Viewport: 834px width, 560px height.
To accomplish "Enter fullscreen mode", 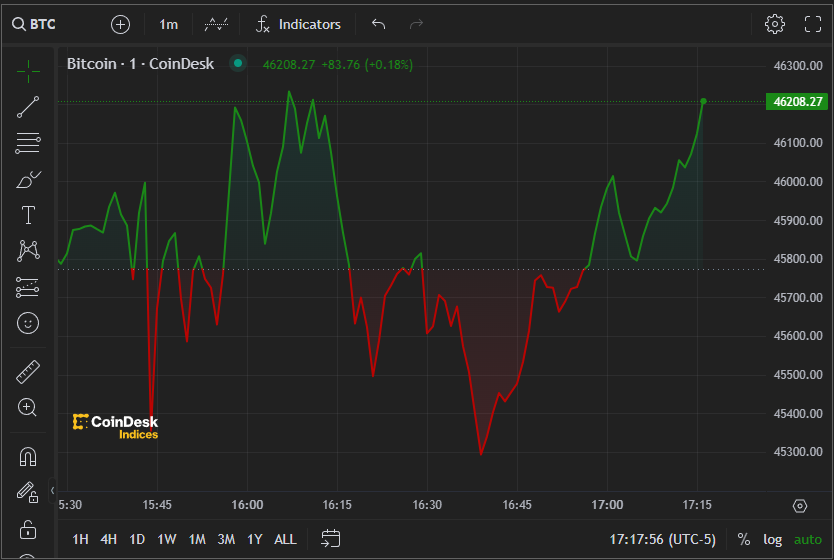I will coord(812,24).
